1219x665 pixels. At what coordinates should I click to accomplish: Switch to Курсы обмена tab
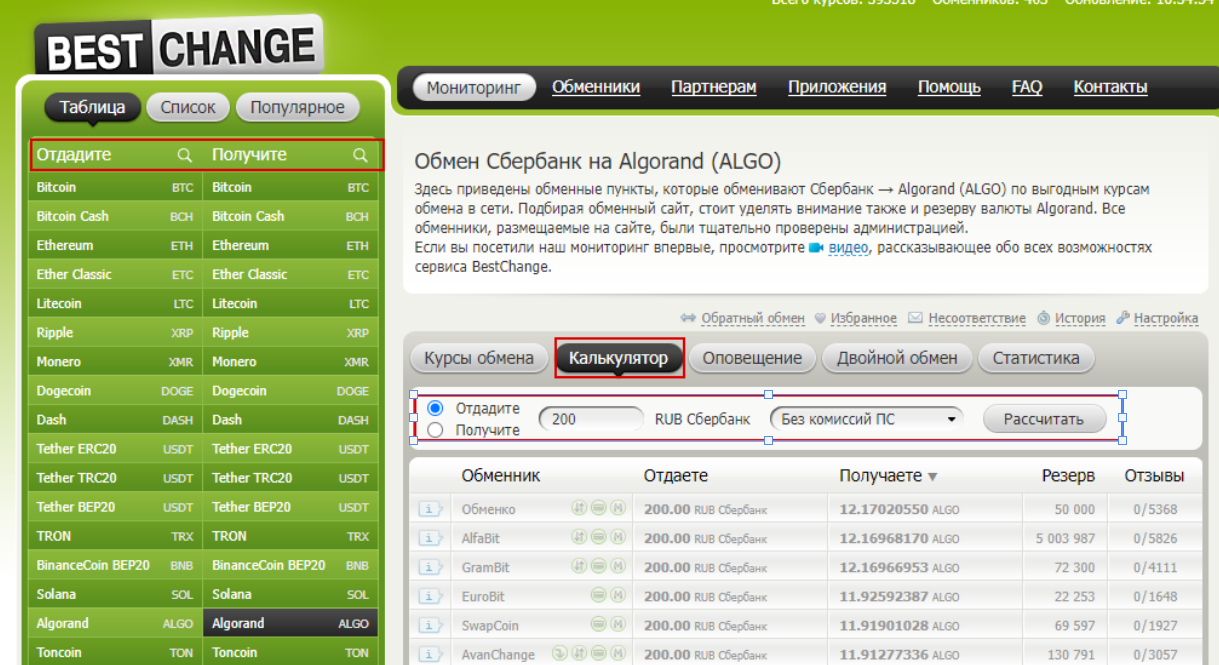pos(478,358)
